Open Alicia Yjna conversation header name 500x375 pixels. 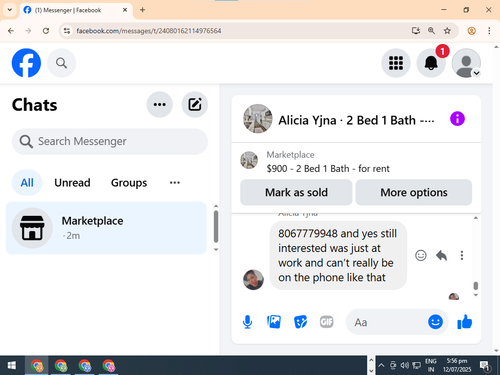[x=356, y=120]
